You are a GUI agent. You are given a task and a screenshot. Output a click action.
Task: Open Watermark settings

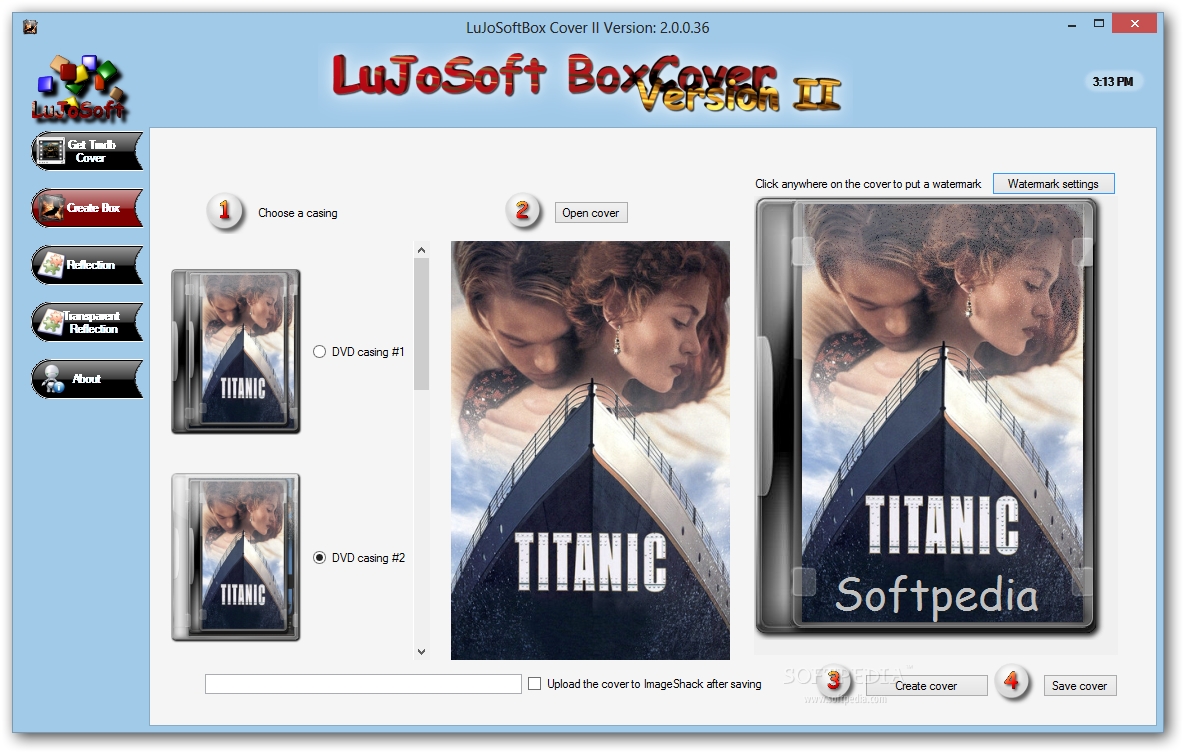pos(1053,184)
